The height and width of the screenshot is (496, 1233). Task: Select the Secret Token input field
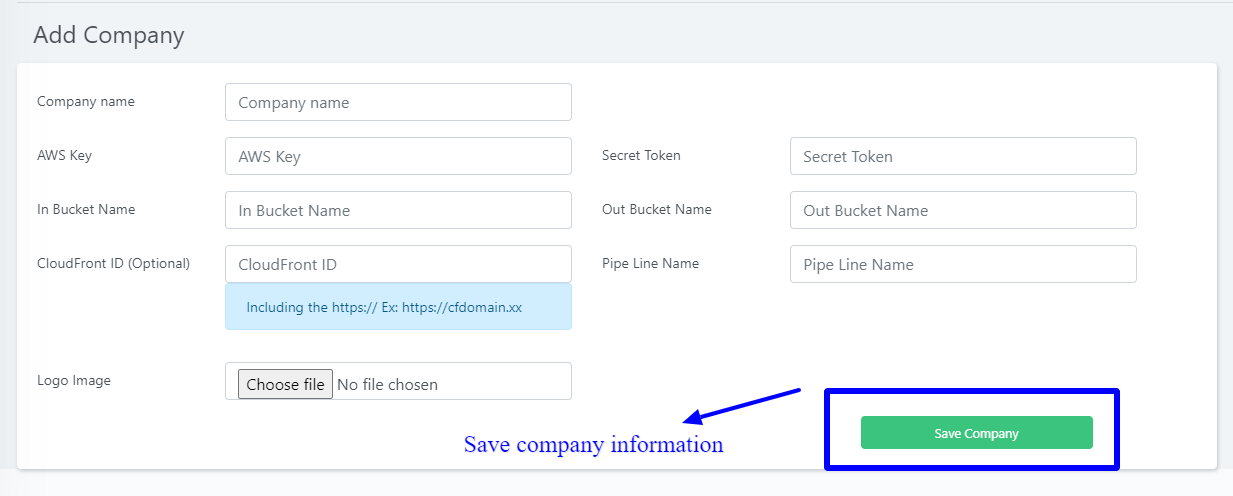pyautogui.click(x=962, y=156)
